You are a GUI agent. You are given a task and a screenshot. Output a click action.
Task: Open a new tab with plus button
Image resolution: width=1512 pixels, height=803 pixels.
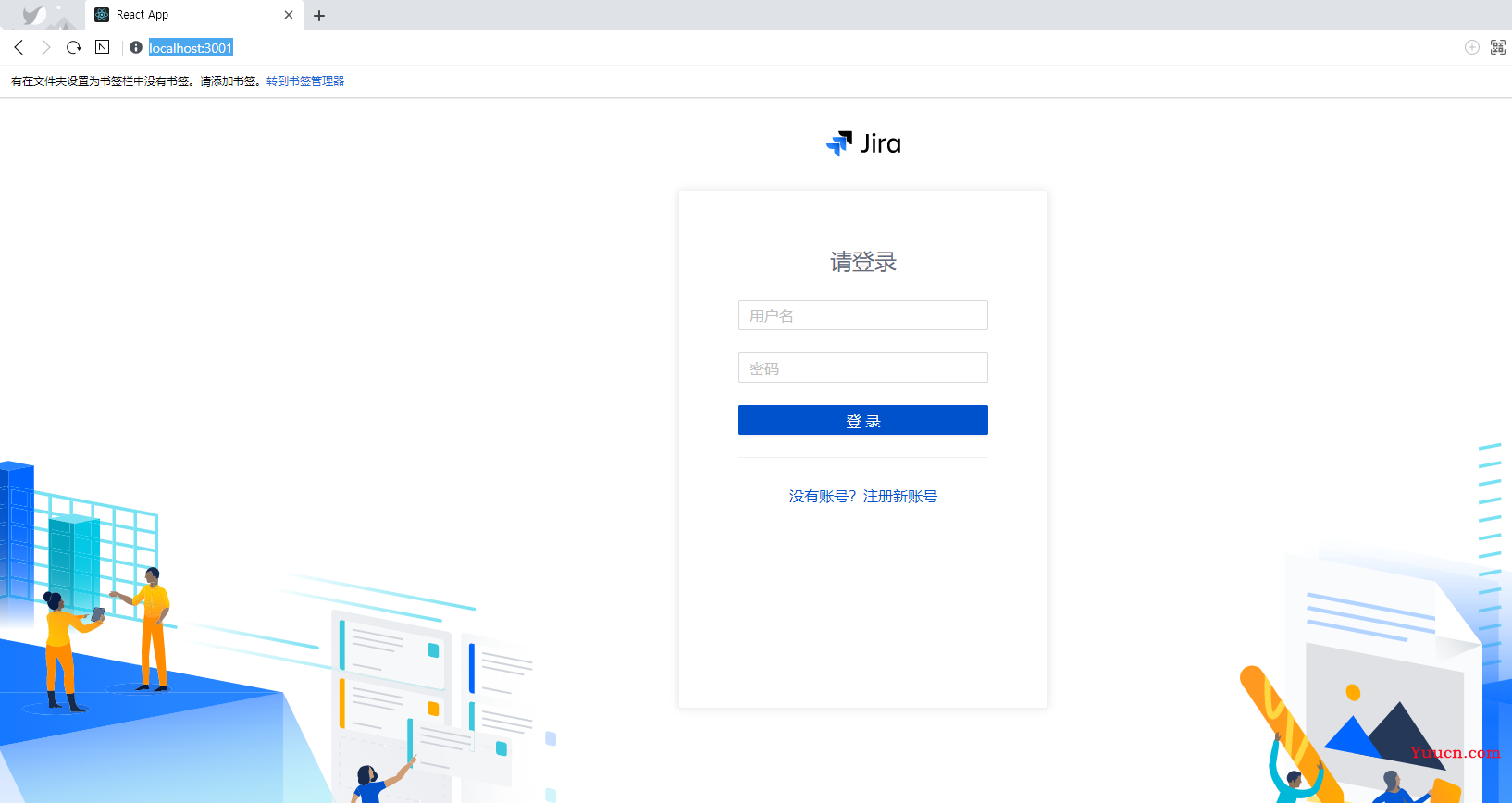click(x=319, y=16)
